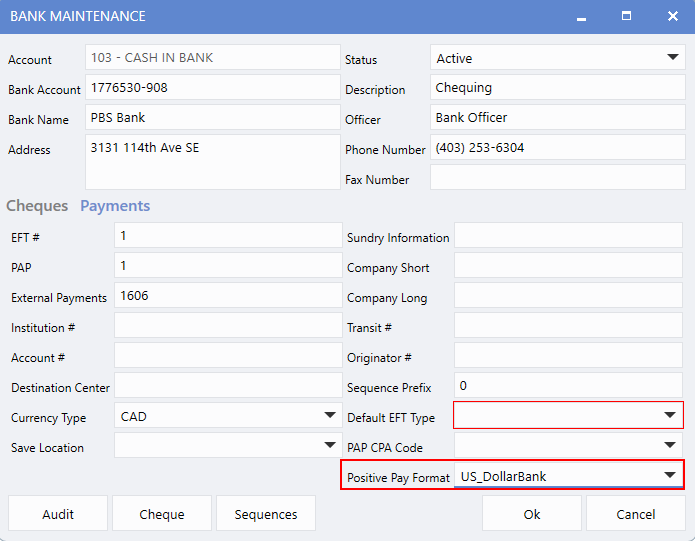695x541 pixels.
Task: Select the Payments tab
Action: coord(115,206)
